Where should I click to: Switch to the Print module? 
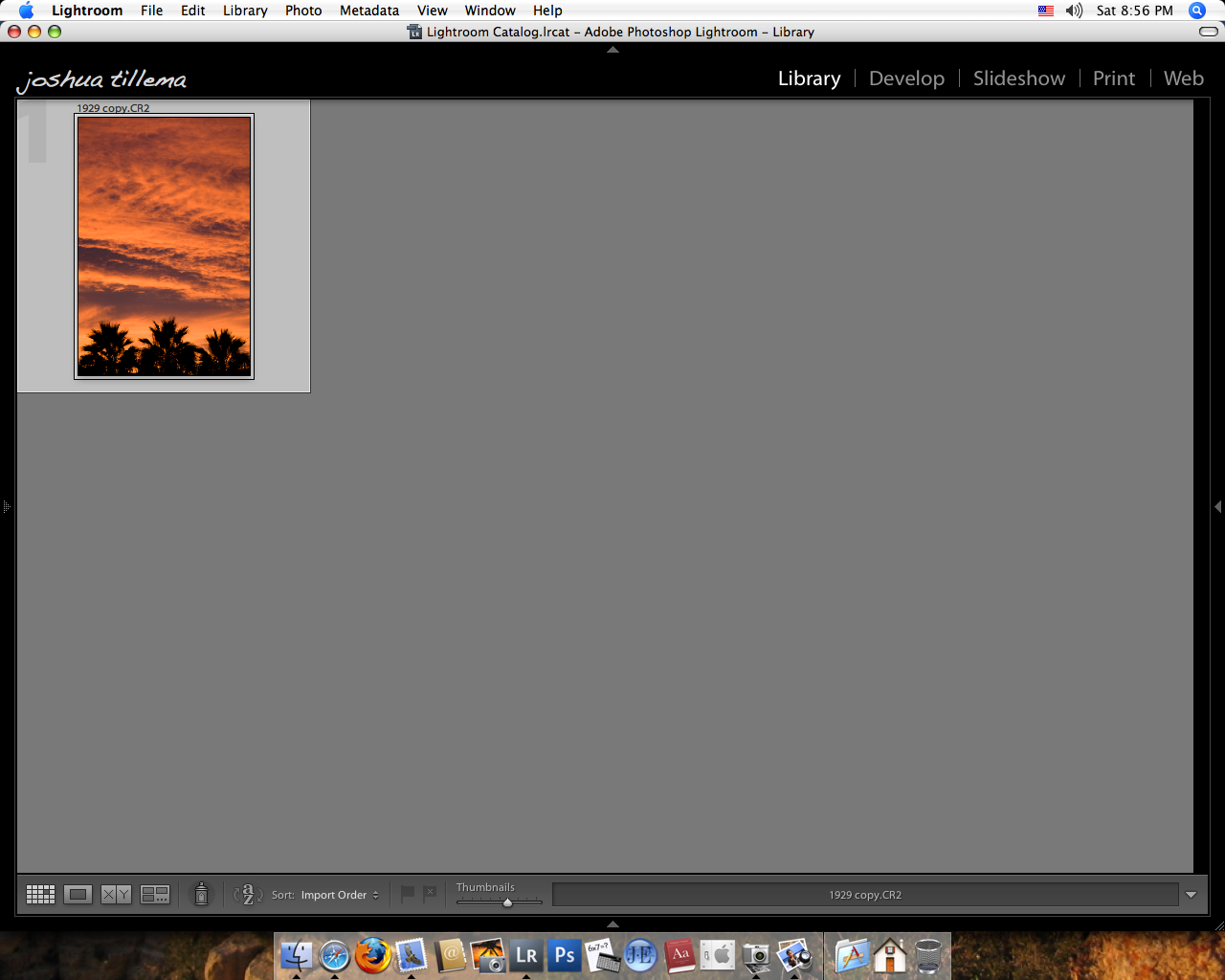pos(1114,78)
